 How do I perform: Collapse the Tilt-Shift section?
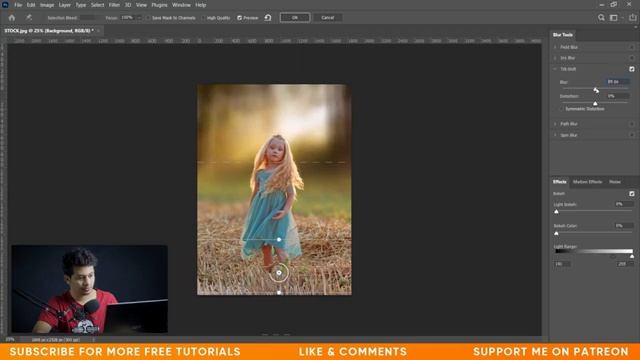555,69
